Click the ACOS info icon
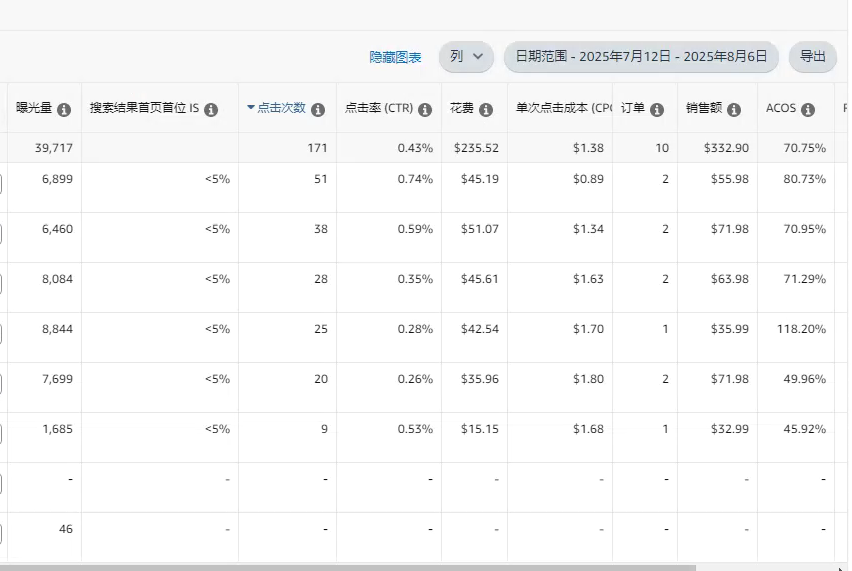Screen dimensions: 852x571 pyautogui.click(x=808, y=110)
